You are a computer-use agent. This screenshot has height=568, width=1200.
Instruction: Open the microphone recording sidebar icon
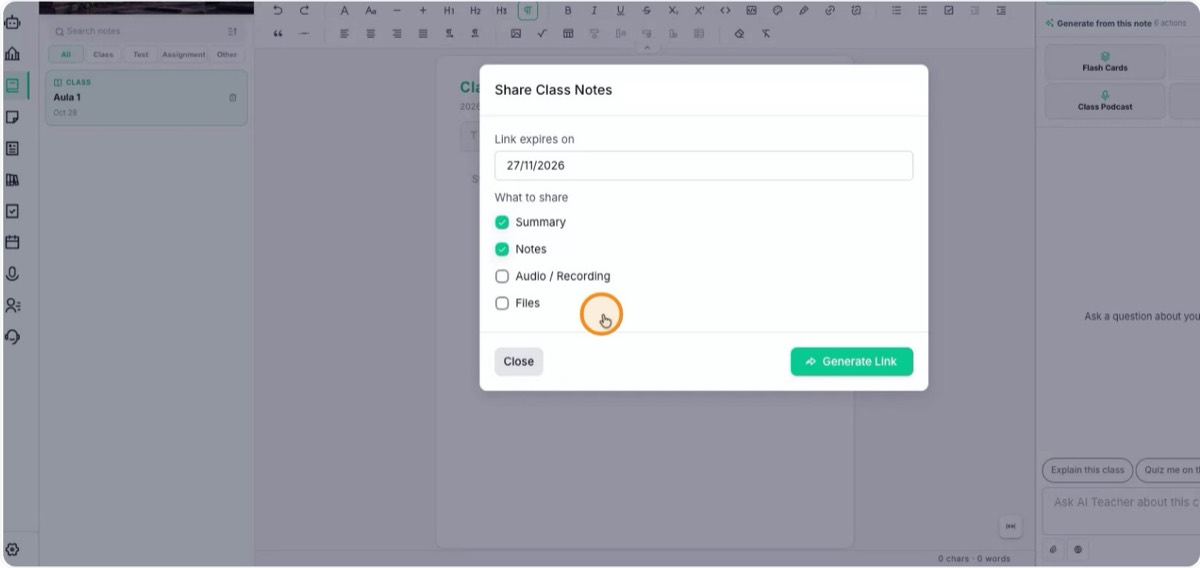pos(12,274)
